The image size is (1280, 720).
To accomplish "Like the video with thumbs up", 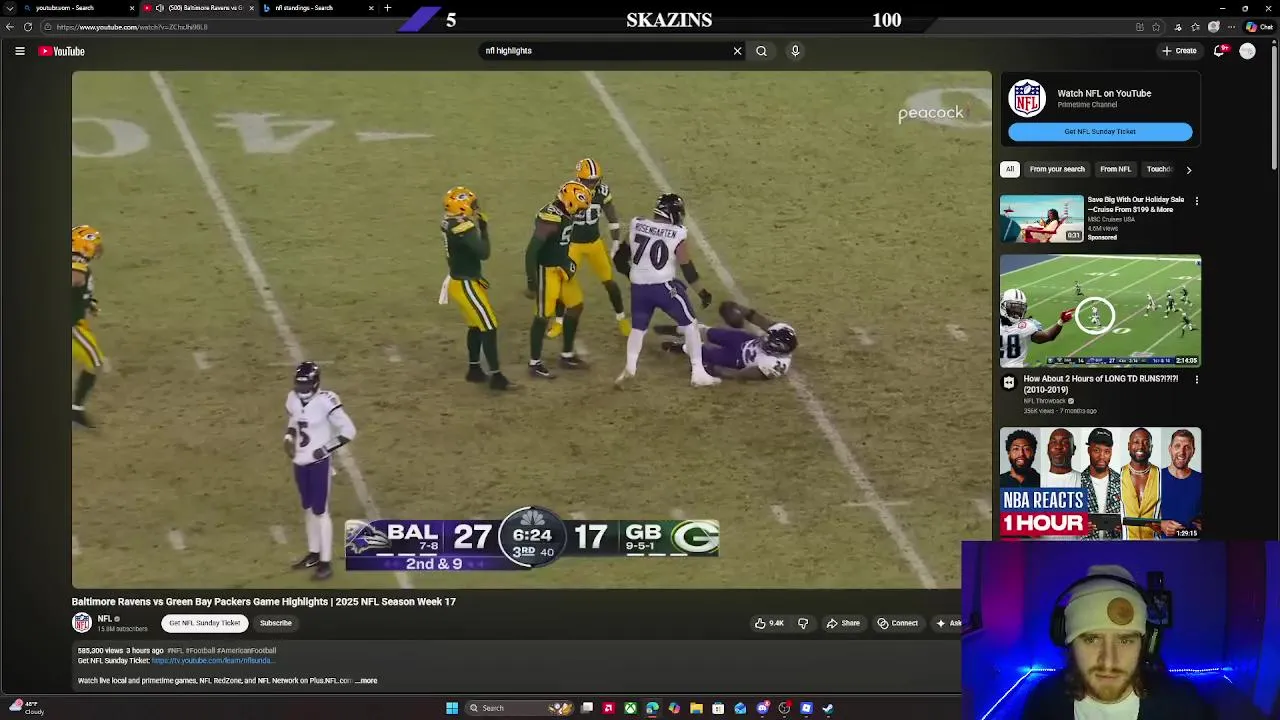I will point(769,623).
